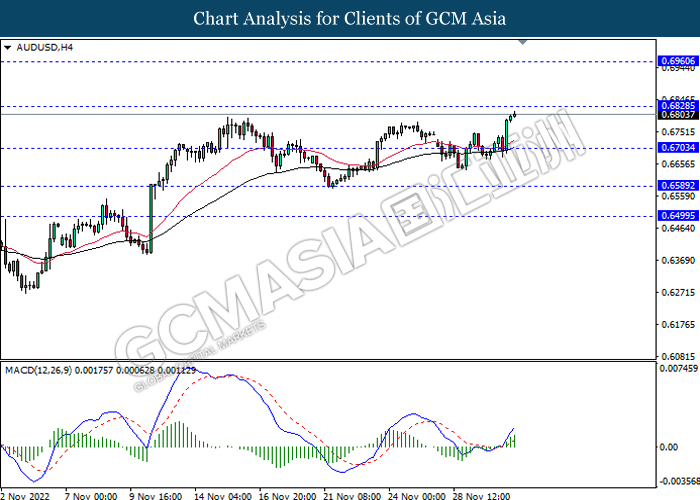Select the 0.65892 price level label
Screen dimensions: 700x500
(x=678, y=185)
